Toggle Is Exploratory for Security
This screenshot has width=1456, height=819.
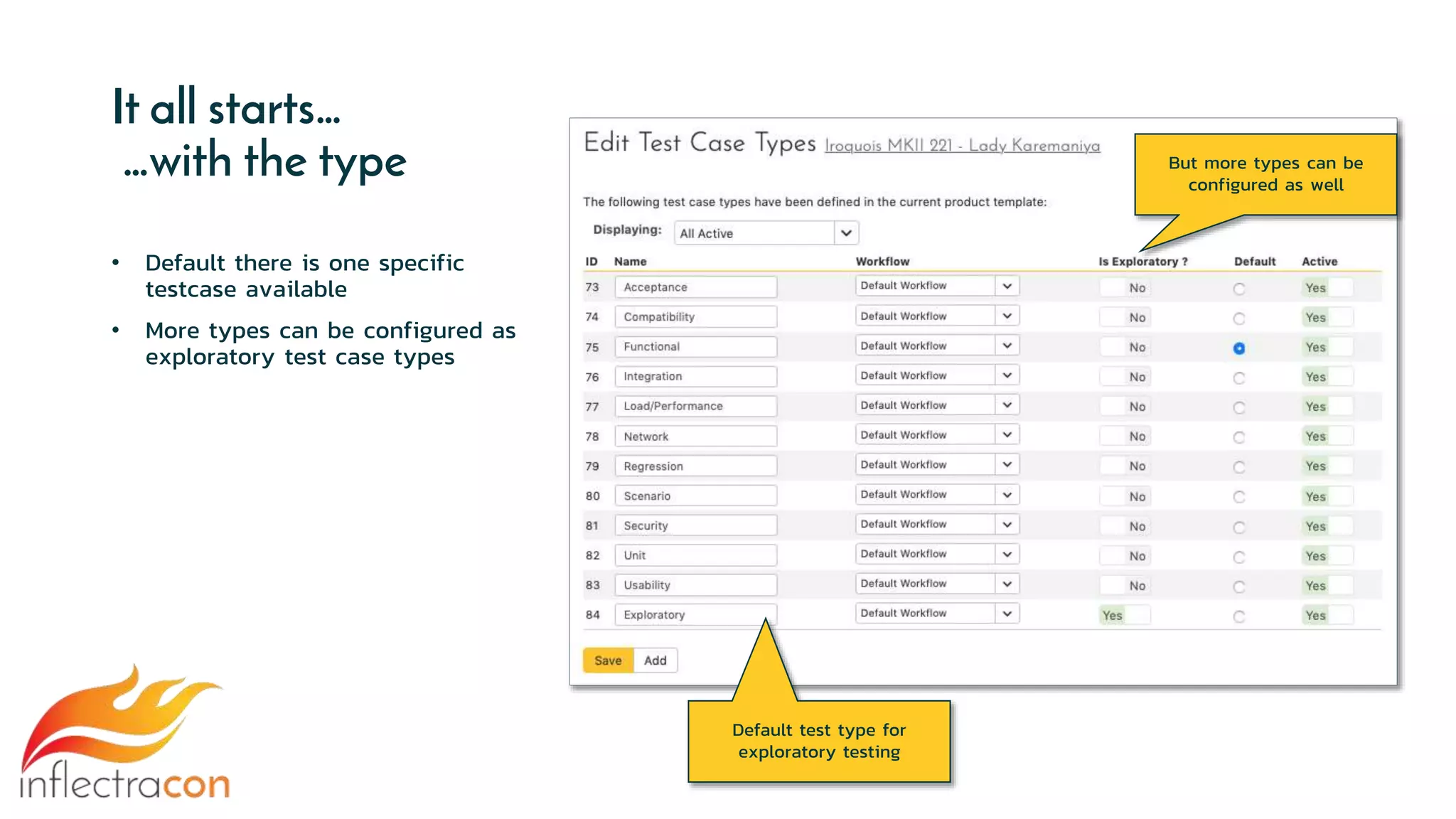point(1125,527)
